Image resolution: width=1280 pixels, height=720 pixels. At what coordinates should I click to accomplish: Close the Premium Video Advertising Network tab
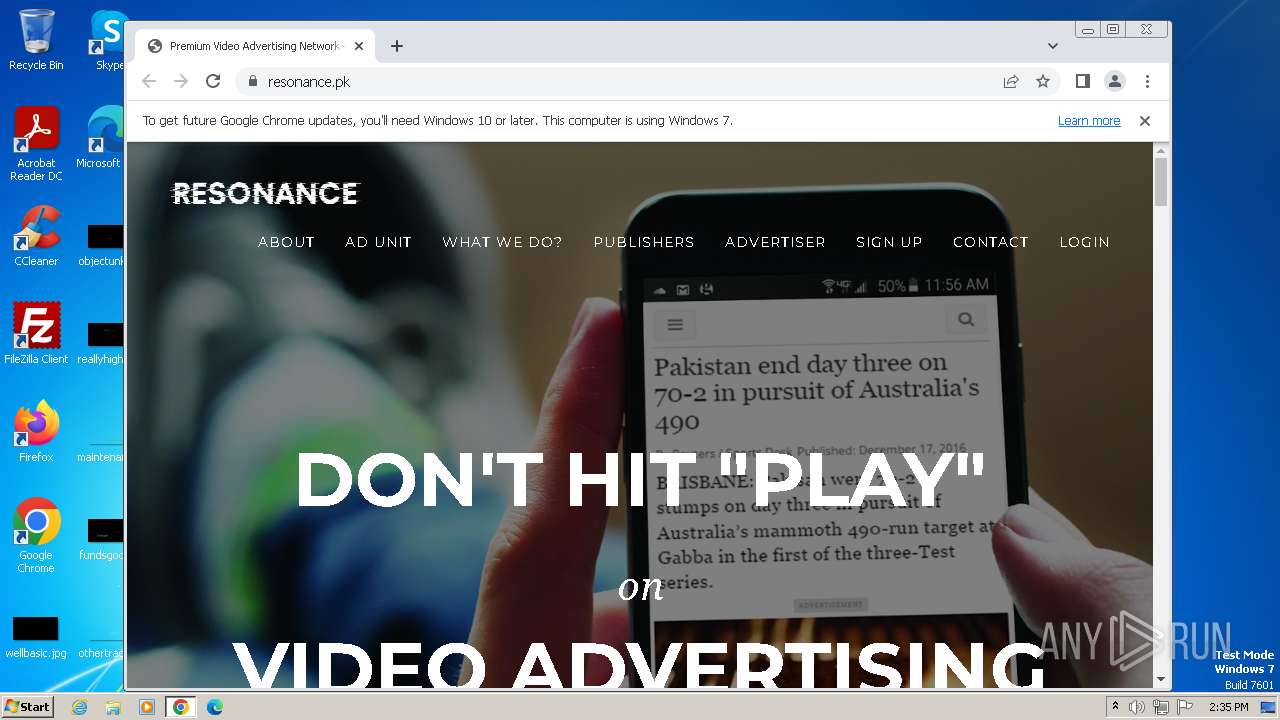[x=359, y=46]
